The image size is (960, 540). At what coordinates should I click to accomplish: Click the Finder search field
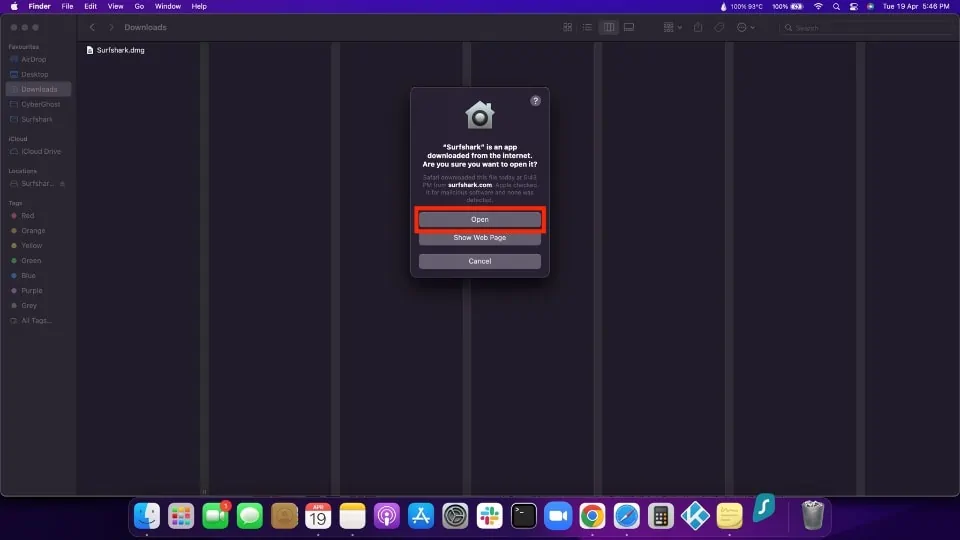[866, 28]
